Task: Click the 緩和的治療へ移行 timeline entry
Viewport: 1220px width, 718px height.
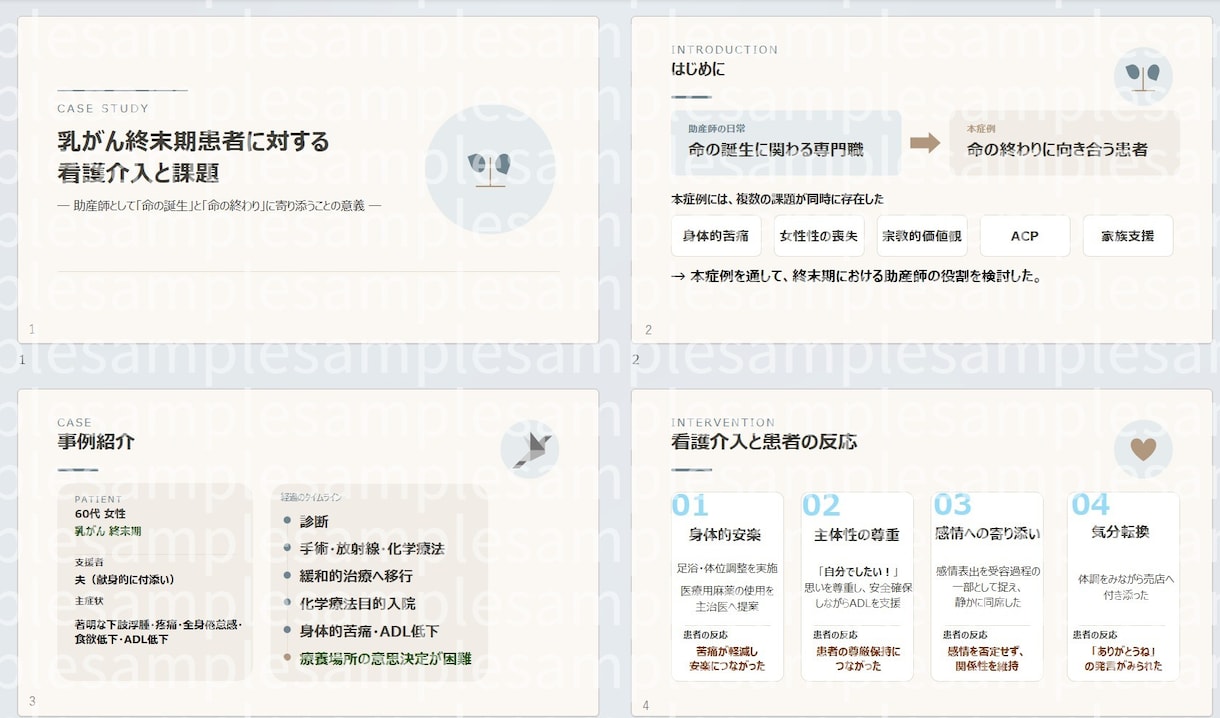Action: 355,576
